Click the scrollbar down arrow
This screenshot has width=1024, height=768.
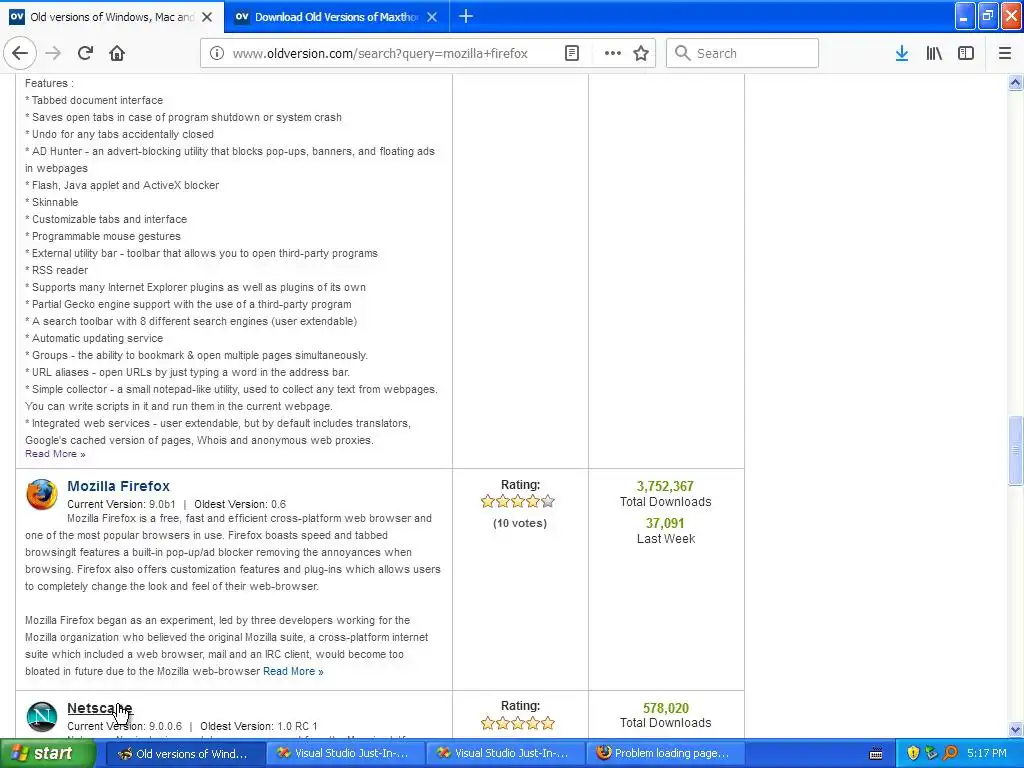(1015, 729)
